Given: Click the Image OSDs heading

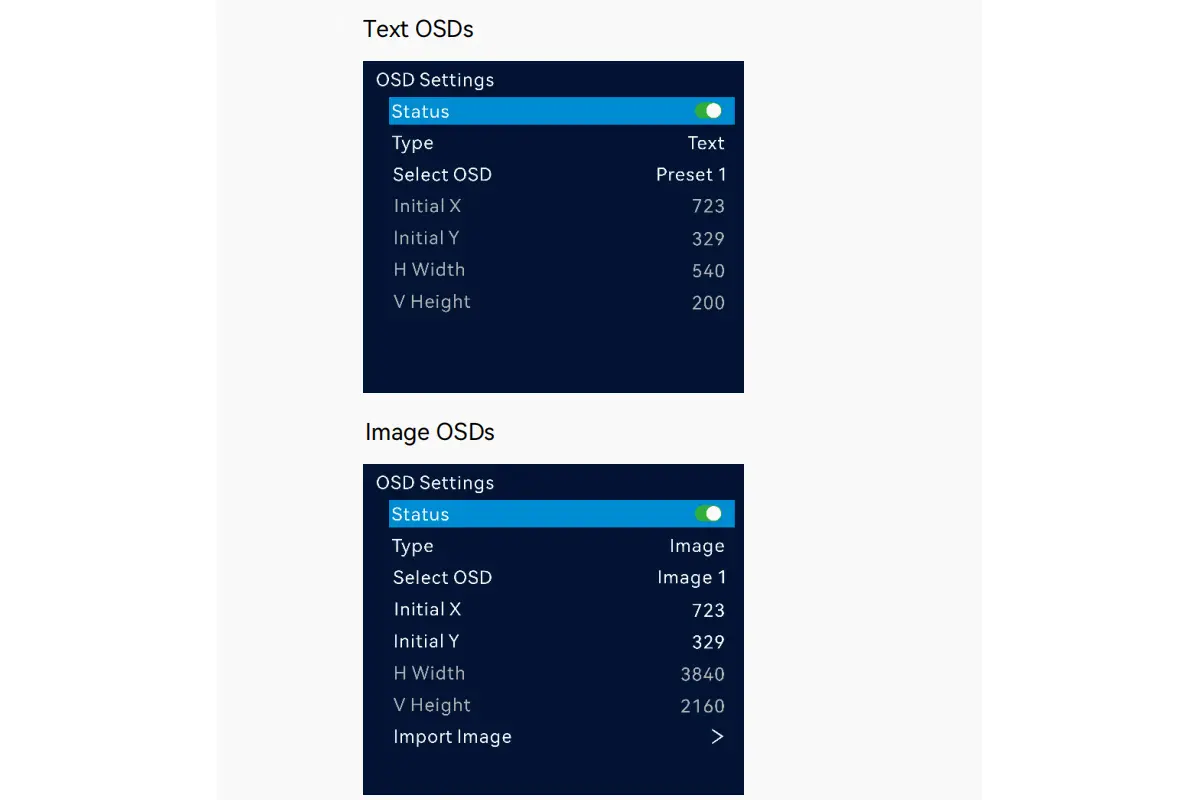Looking at the screenshot, I should [x=430, y=432].
